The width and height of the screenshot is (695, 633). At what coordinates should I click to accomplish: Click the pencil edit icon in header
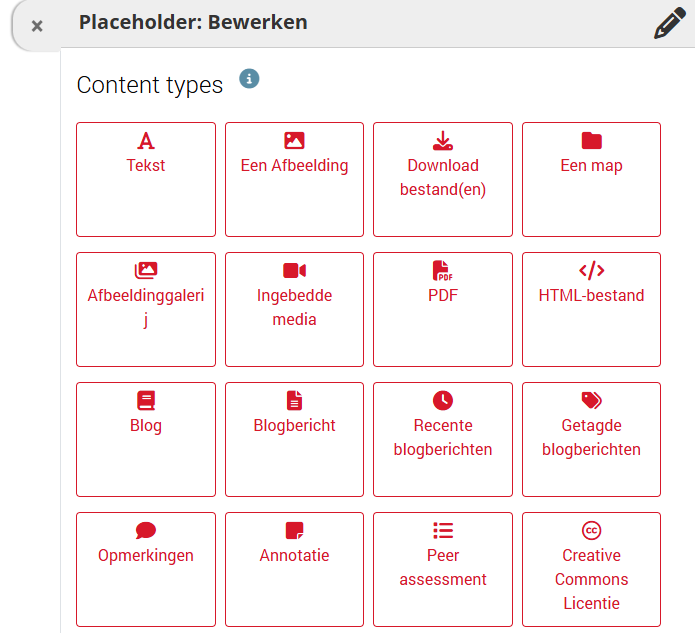point(671,23)
